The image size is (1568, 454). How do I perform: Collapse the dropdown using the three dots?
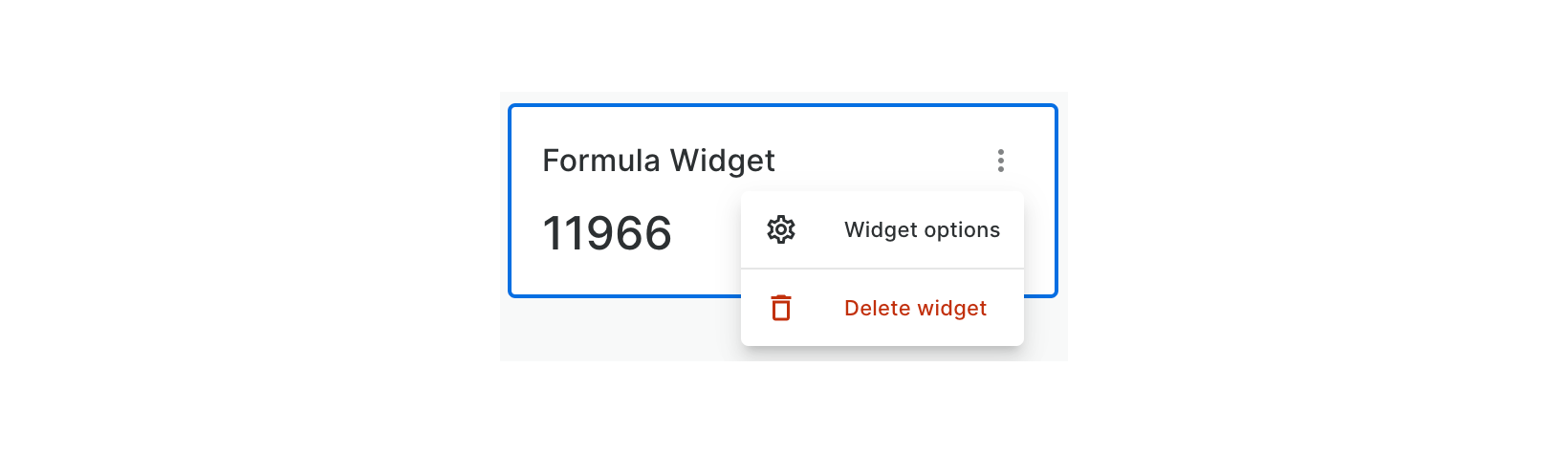tap(1000, 161)
